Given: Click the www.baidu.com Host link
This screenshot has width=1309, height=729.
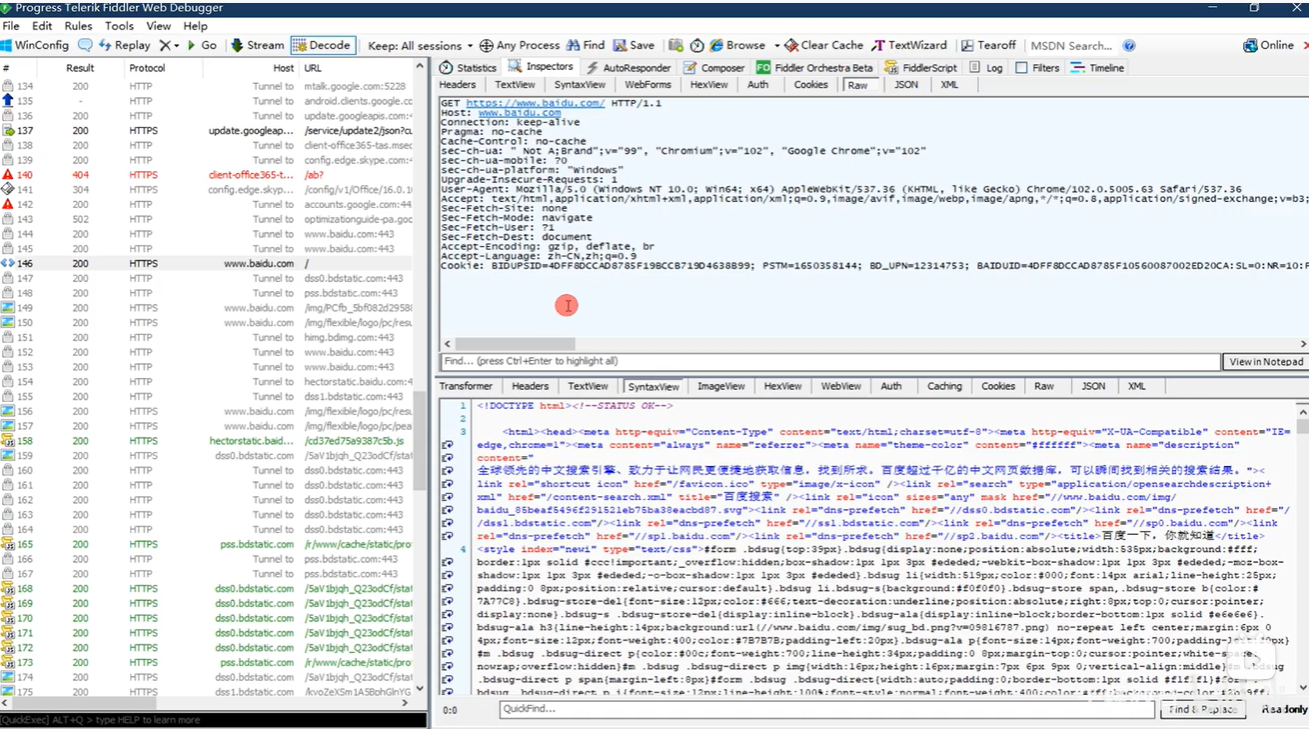Looking at the screenshot, I should [x=519, y=113].
